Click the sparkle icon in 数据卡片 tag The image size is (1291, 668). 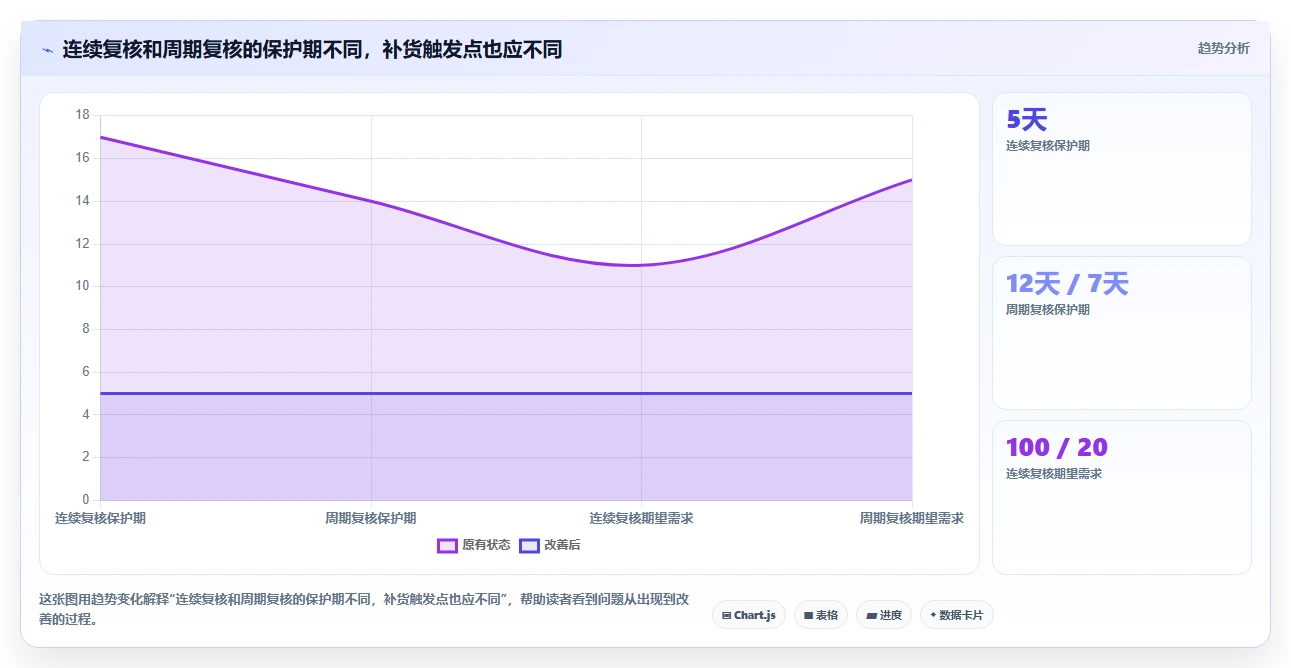[x=933, y=615]
